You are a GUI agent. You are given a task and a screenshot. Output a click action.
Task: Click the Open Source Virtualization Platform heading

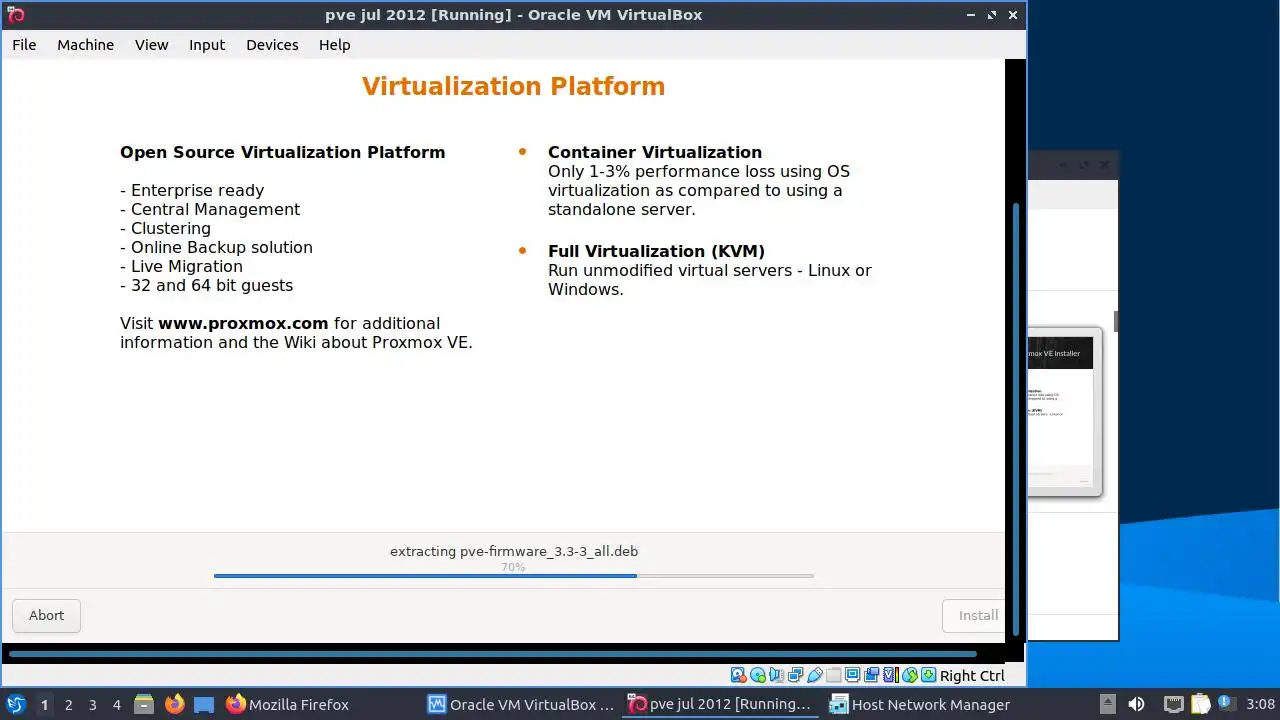tap(283, 152)
